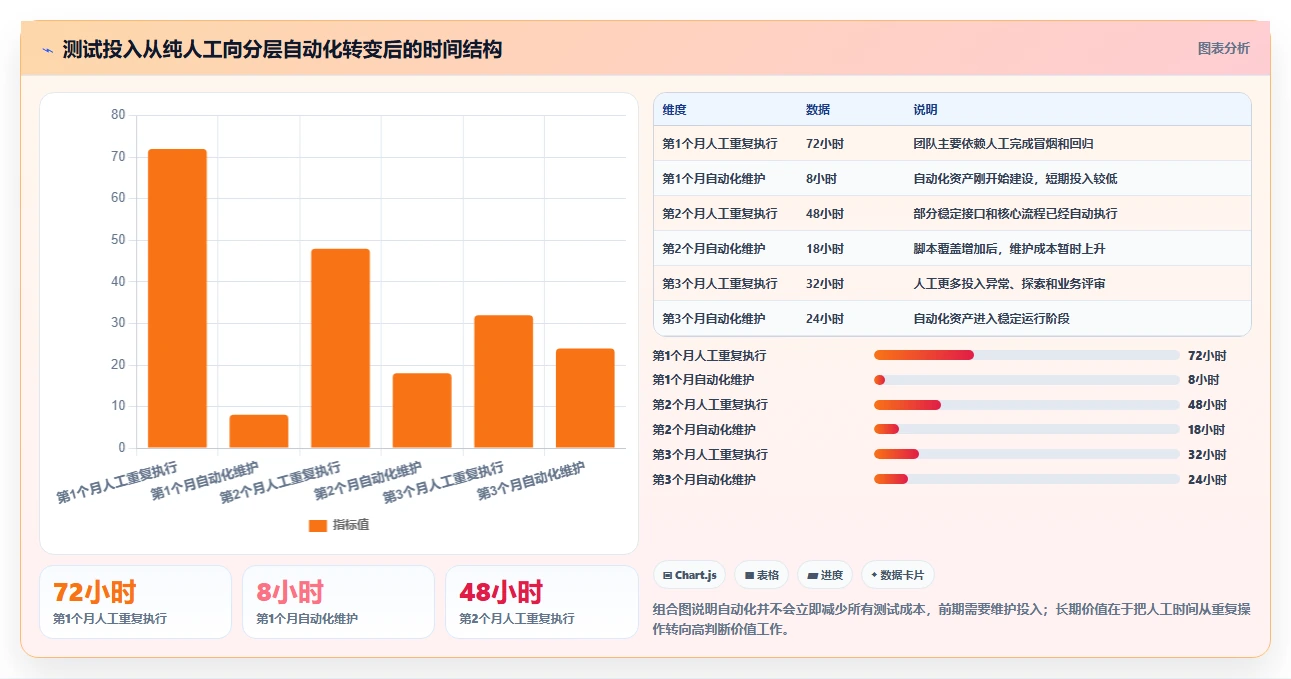Screen dimensions: 1291x679
Task: Click table cell 第1个月自动化维护
Action: (x=714, y=179)
